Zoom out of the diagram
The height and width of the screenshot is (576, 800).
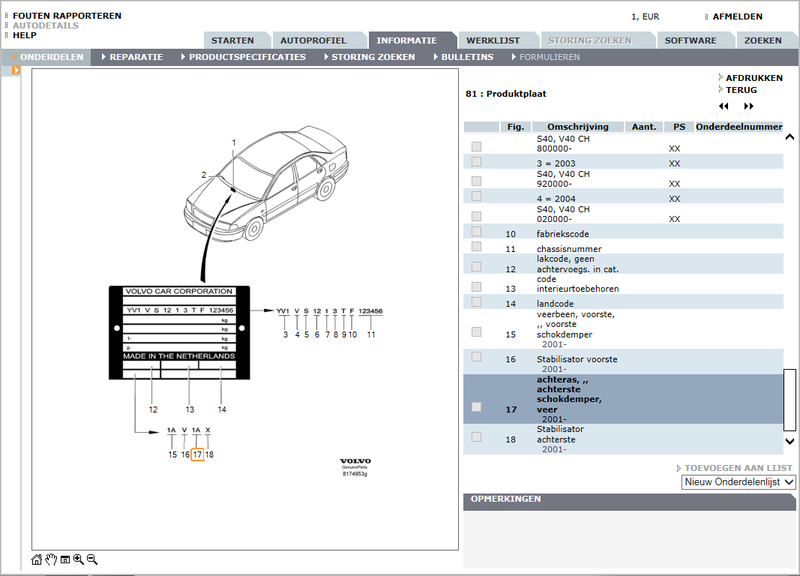point(92,560)
